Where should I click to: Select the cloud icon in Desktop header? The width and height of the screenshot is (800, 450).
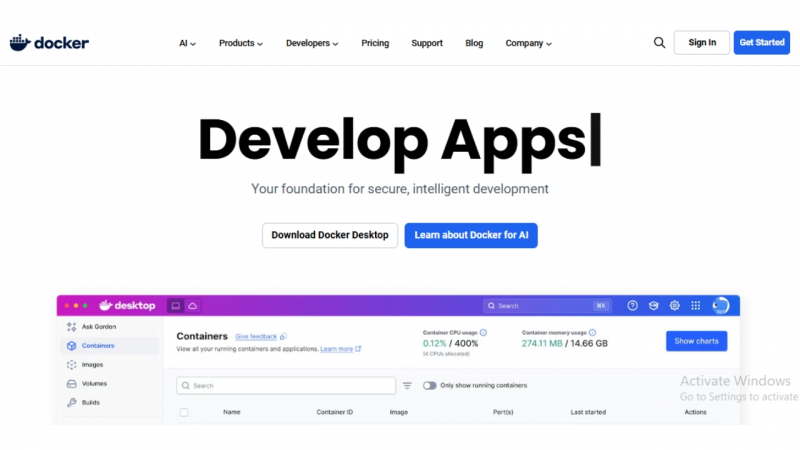coord(192,306)
